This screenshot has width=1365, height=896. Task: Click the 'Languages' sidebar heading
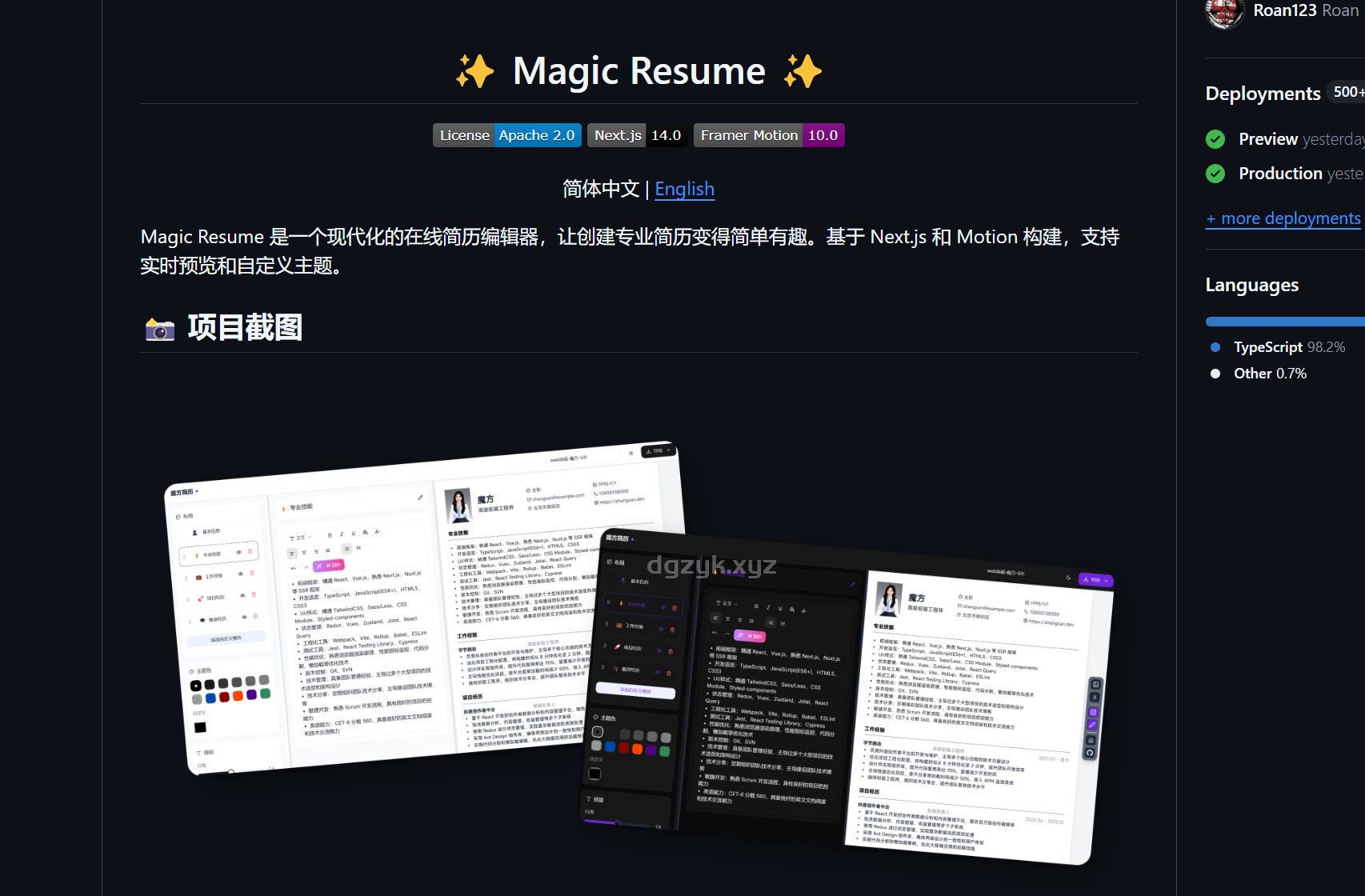click(1251, 286)
